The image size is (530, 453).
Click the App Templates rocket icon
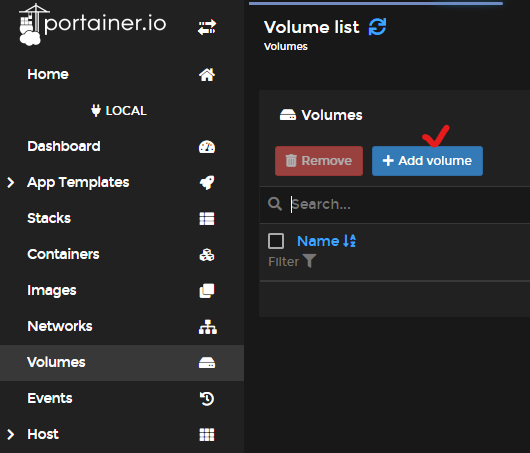click(207, 183)
